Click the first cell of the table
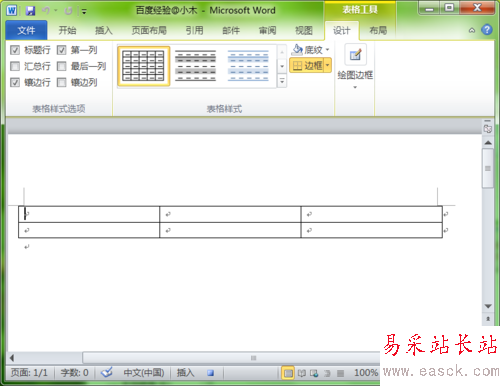This screenshot has height=386, width=500. tap(89, 214)
